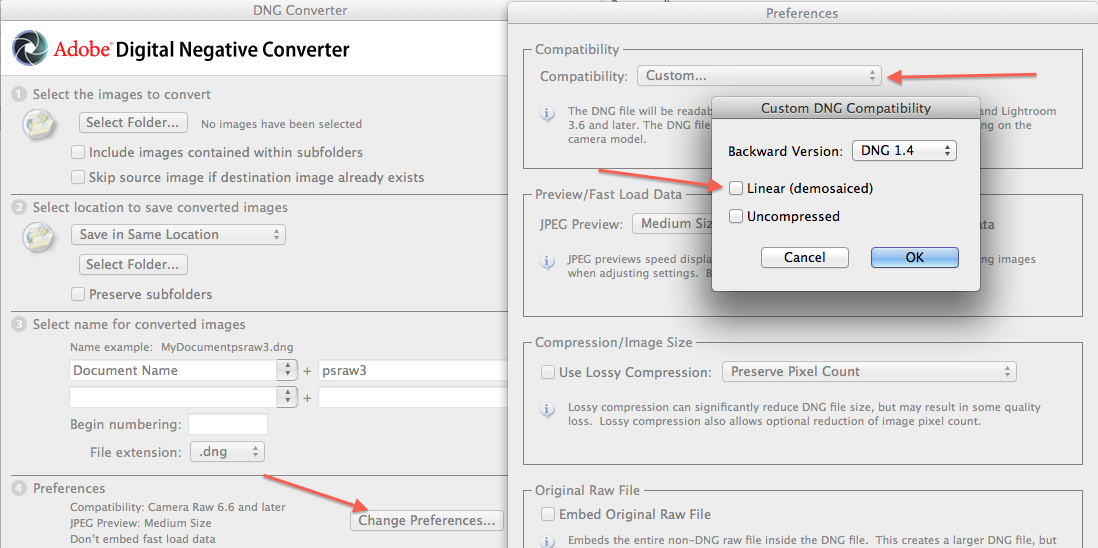This screenshot has height=548, width=1098.
Task: Open the JPEG Preview Medium Size dropdown
Action: tap(672, 224)
